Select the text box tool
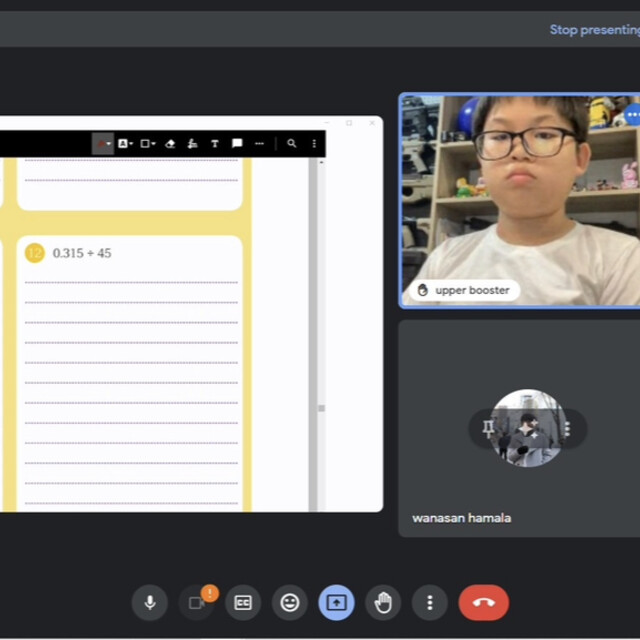The width and height of the screenshot is (640, 640). pos(215,144)
